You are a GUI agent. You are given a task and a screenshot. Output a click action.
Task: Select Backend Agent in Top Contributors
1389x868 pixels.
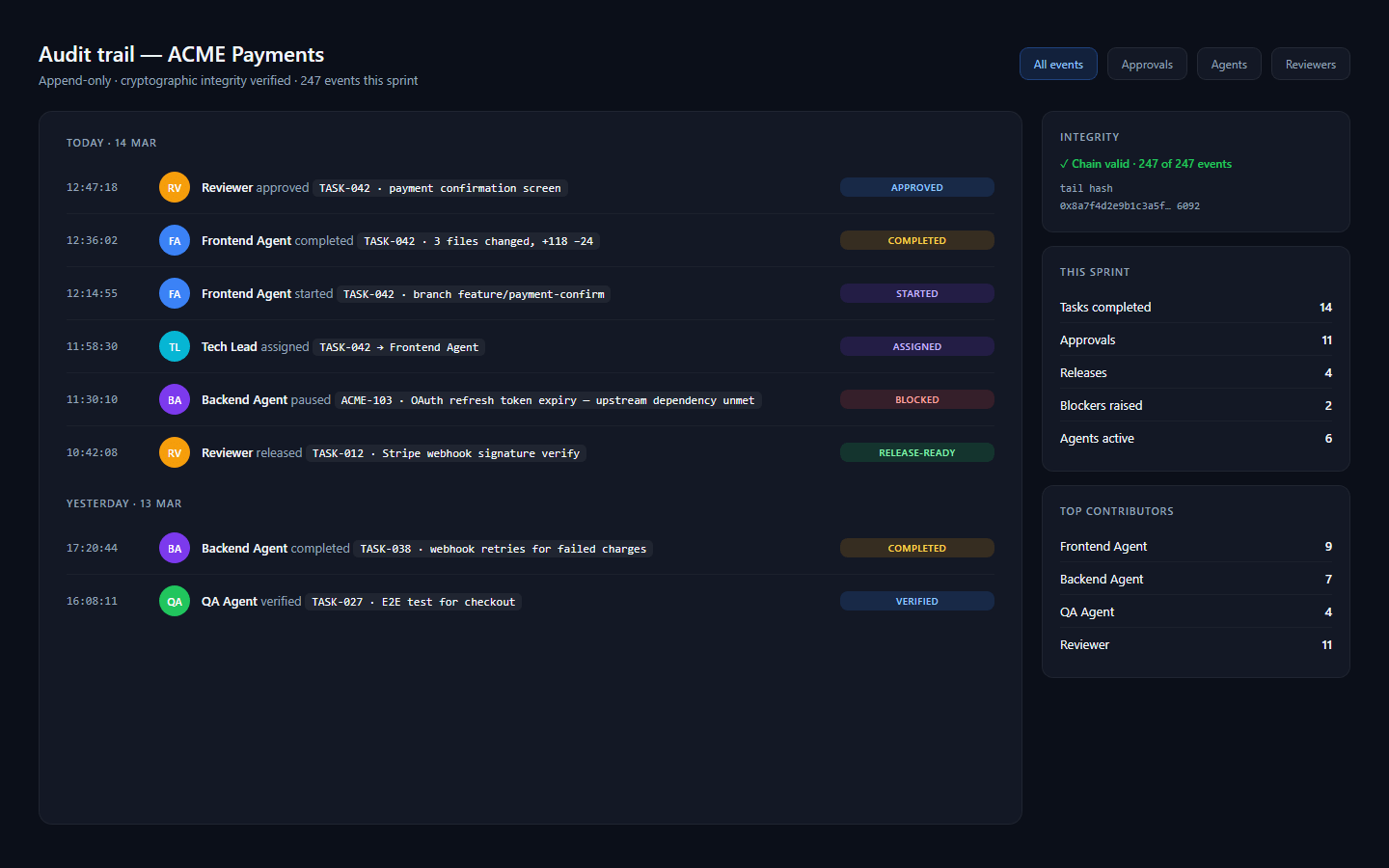tap(1196, 579)
